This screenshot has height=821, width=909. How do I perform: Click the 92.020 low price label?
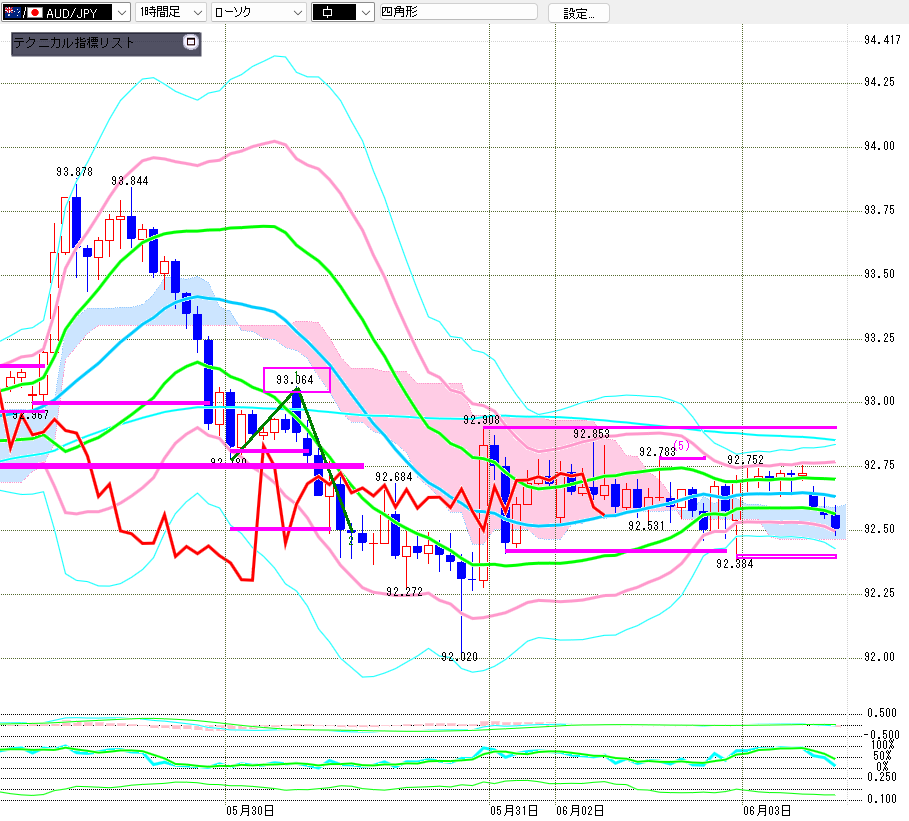(x=459, y=656)
